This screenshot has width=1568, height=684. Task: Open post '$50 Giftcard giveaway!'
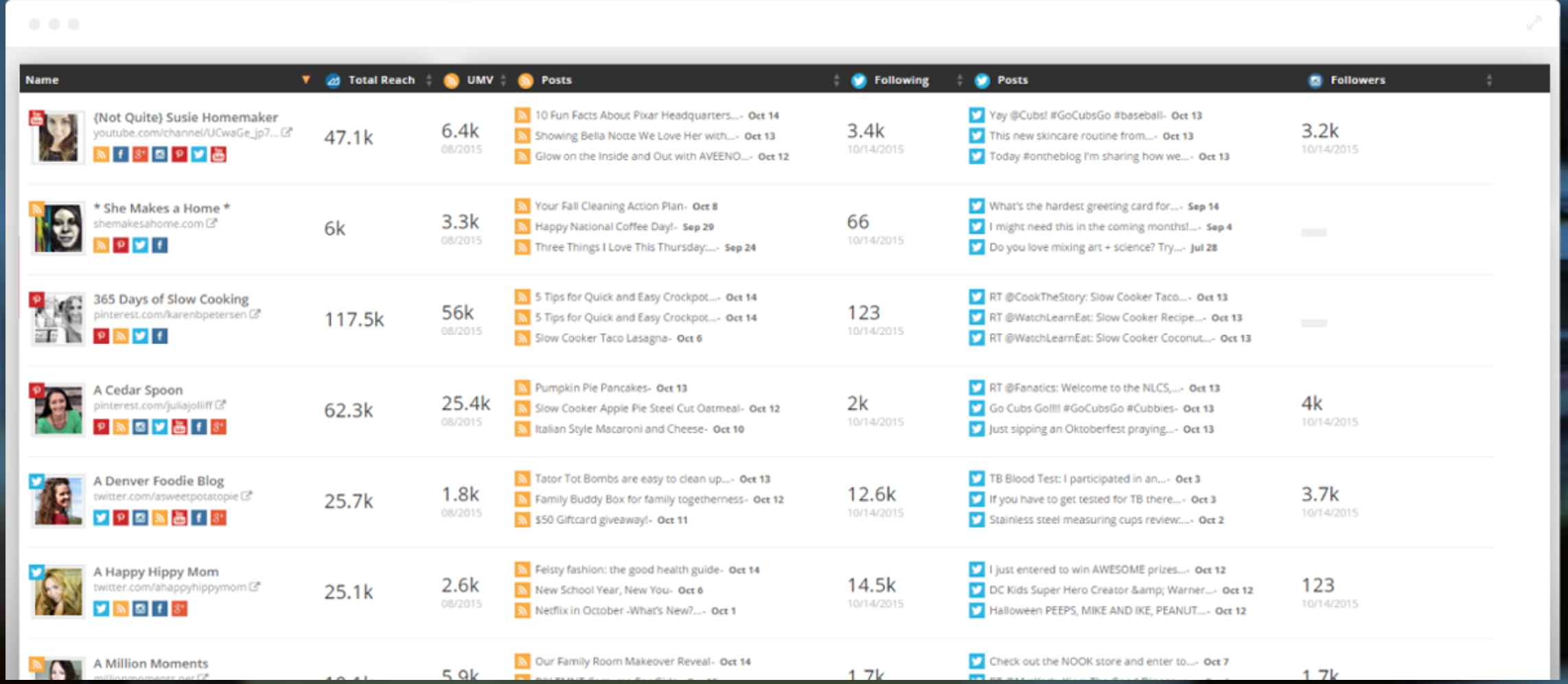[x=592, y=520]
